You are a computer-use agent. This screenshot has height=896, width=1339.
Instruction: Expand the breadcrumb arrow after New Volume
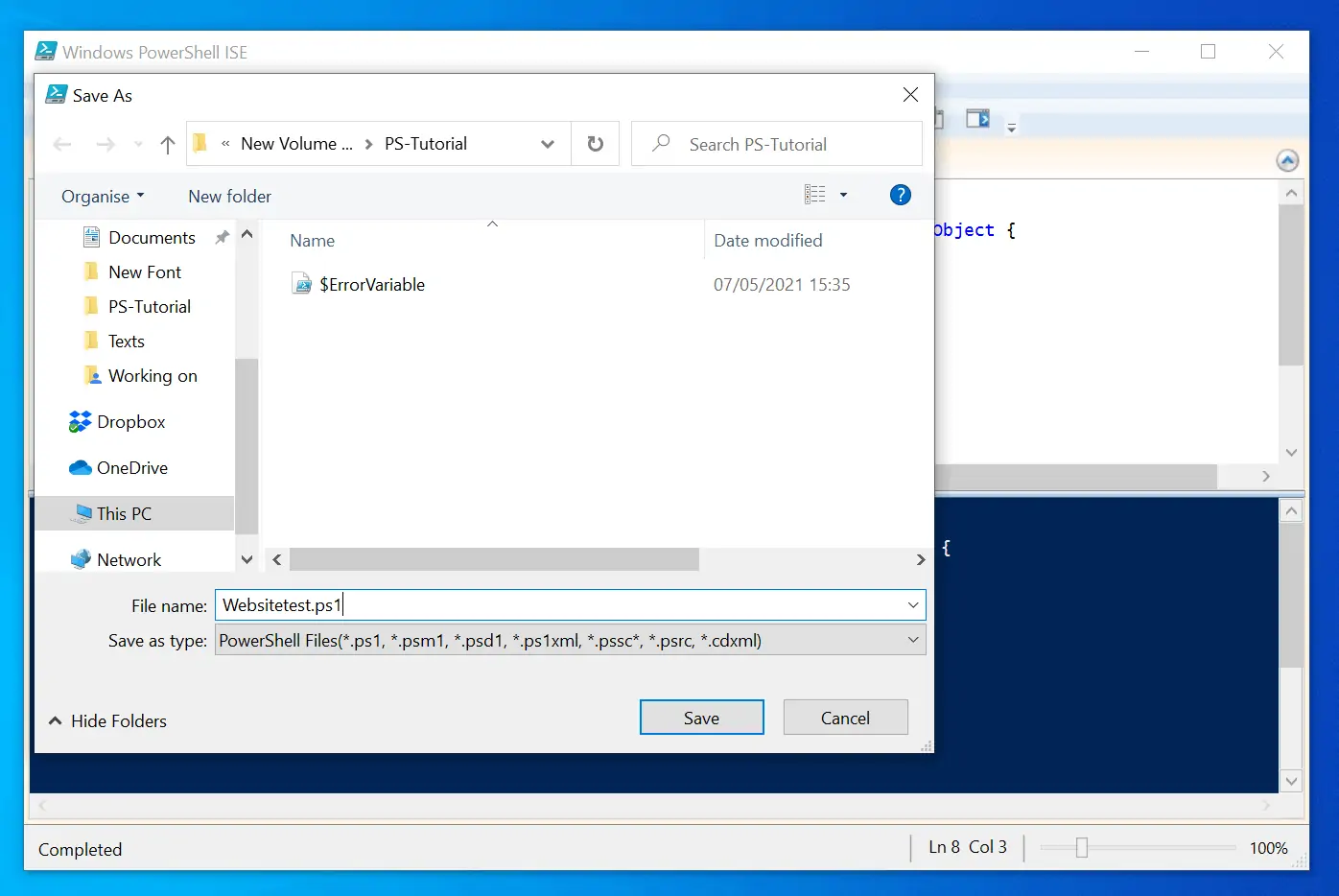click(368, 144)
